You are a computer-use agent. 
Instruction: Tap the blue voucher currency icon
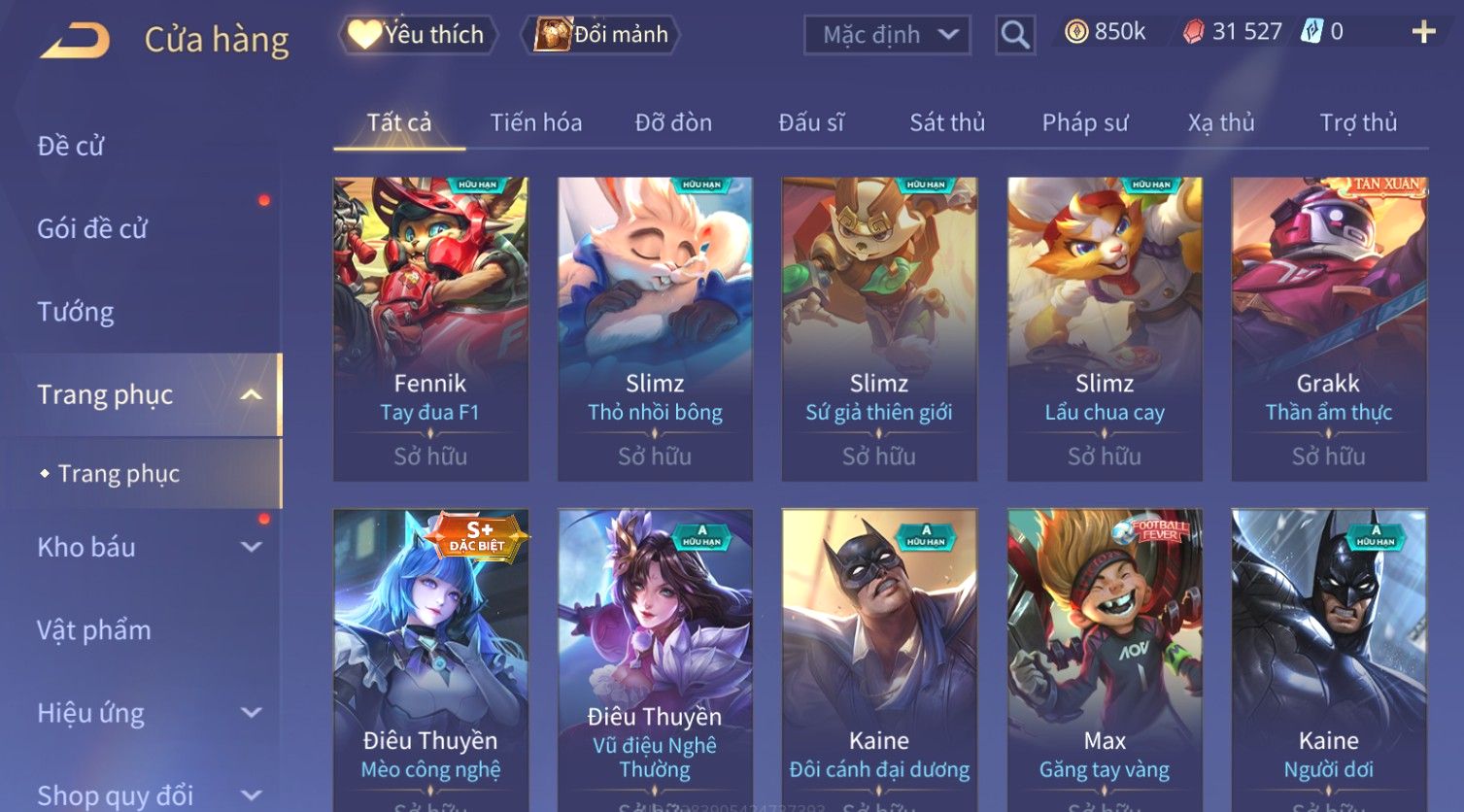[1312, 31]
